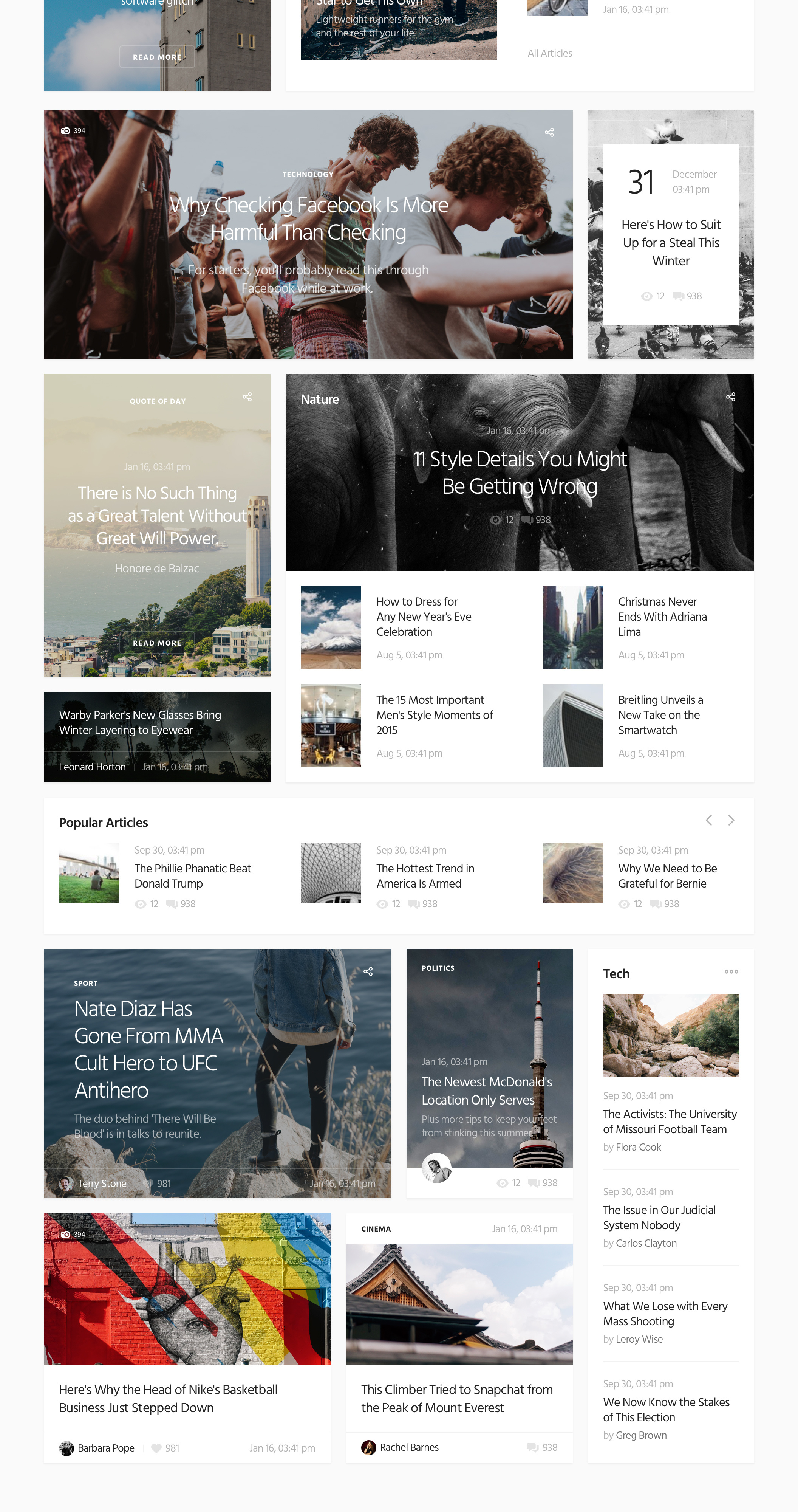Open 'Here's How to Suit Up' article
This screenshot has width=798, height=1512.
click(x=671, y=243)
